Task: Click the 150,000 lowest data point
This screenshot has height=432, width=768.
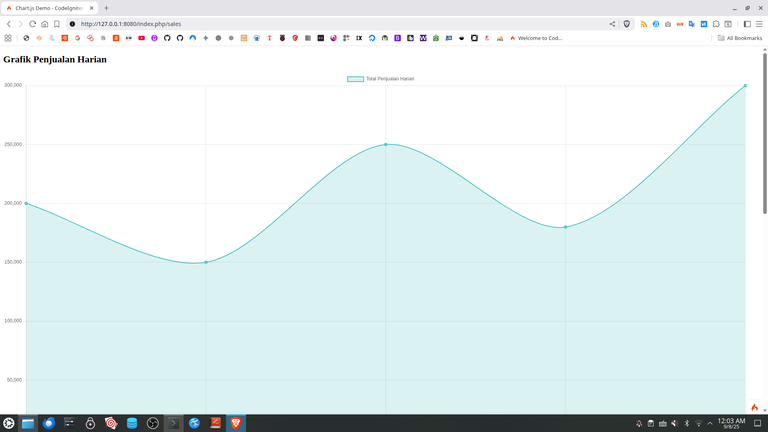Action: (206, 262)
